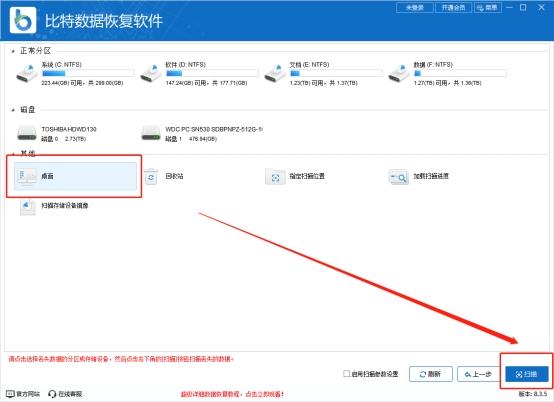Select the 桌面 (Desktop) scan location
554x402 pixels.
75,176
